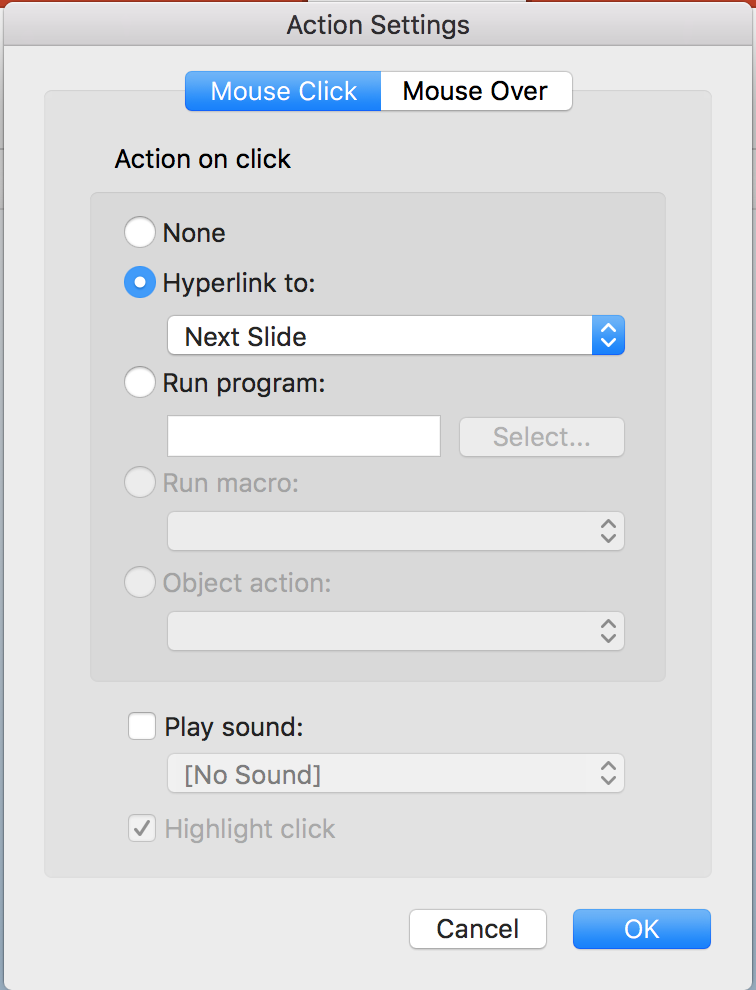This screenshot has height=990, width=756.
Task: Open the Next Slide hyperlink dropdown
Action: click(x=396, y=335)
